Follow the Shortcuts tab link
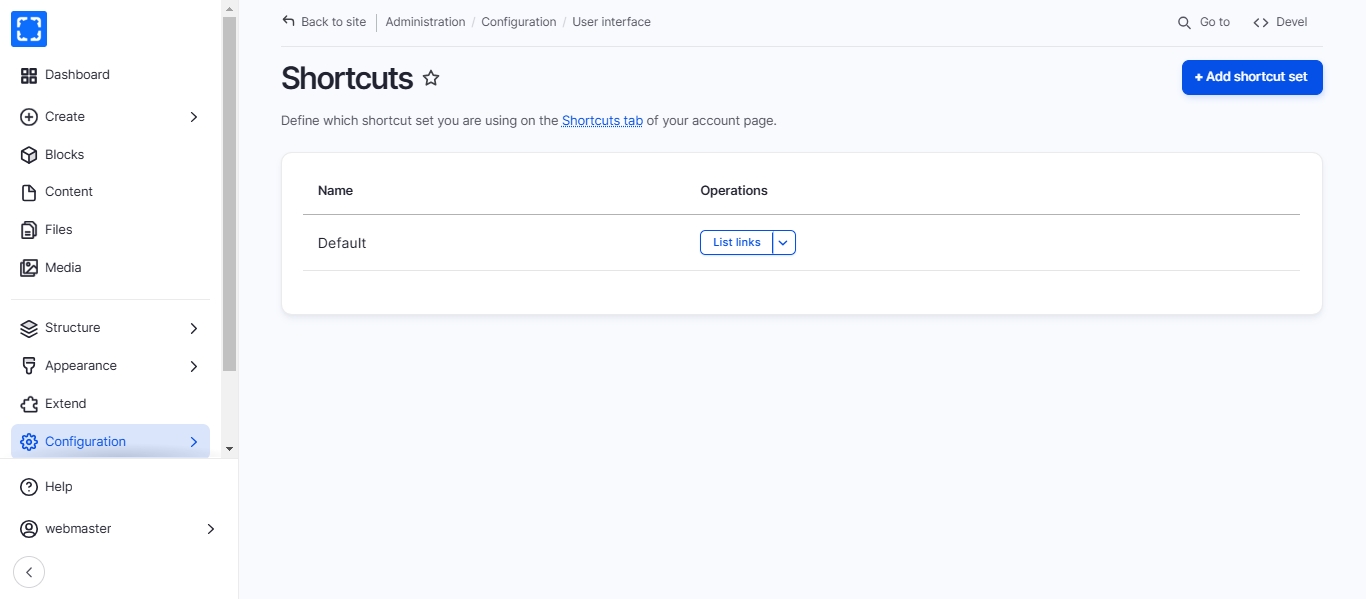Screen dimensions: 1366x599 (x=602, y=121)
